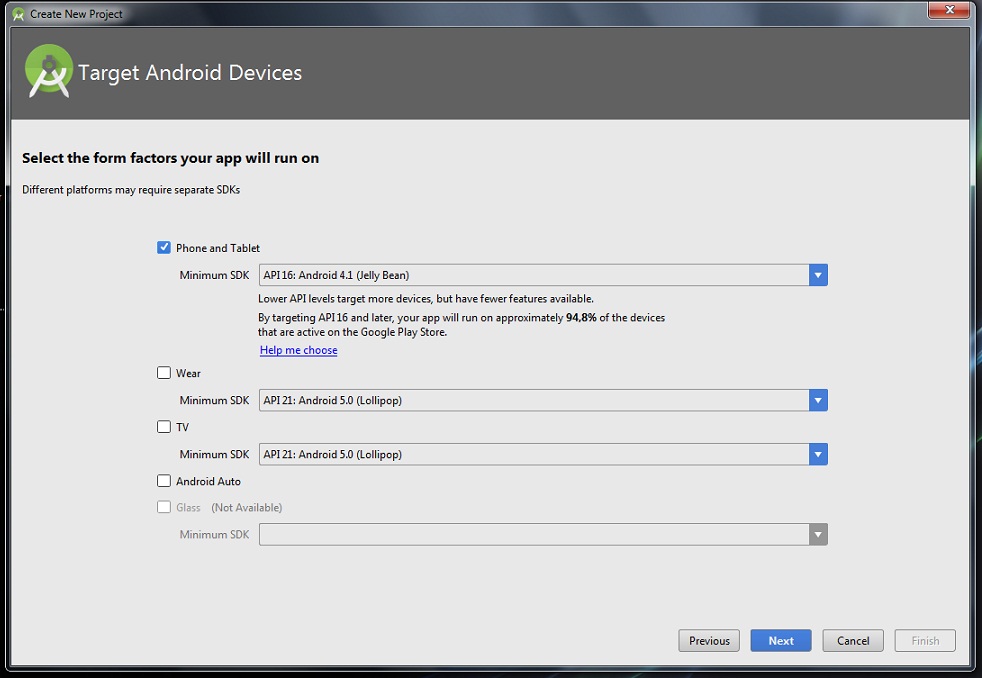Viewport: 982px width, 678px height.
Task: Click the Wear label text
Action: pyautogui.click(x=189, y=373)
